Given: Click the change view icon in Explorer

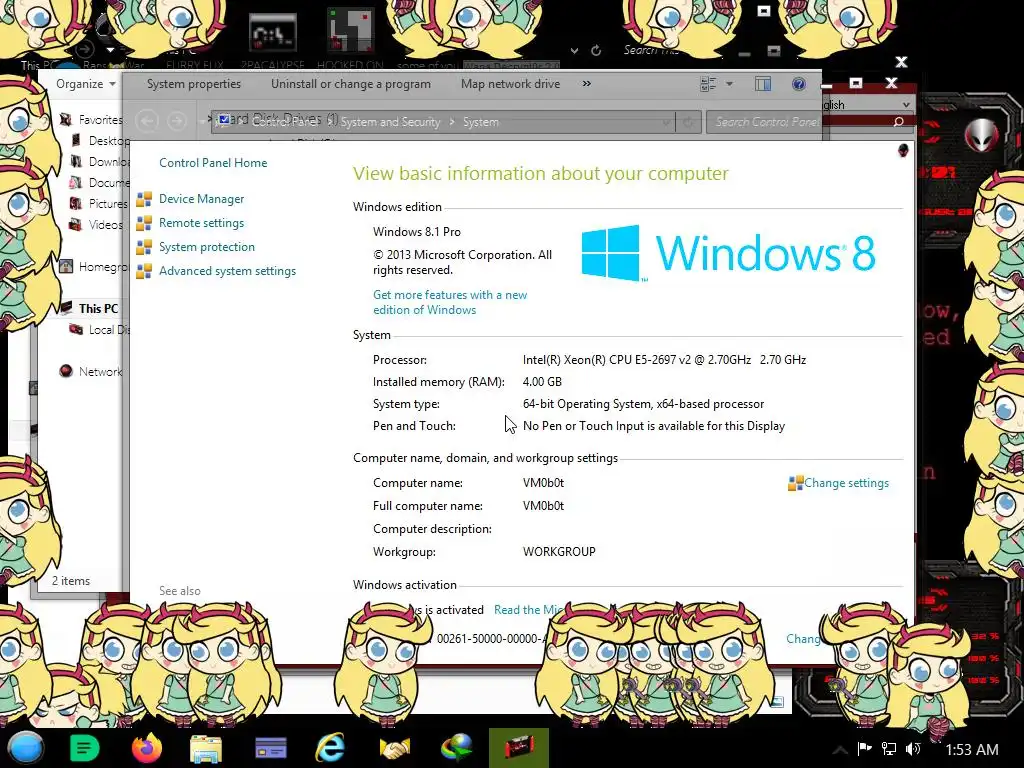Looking at the screenshot, I should point(708,84).
